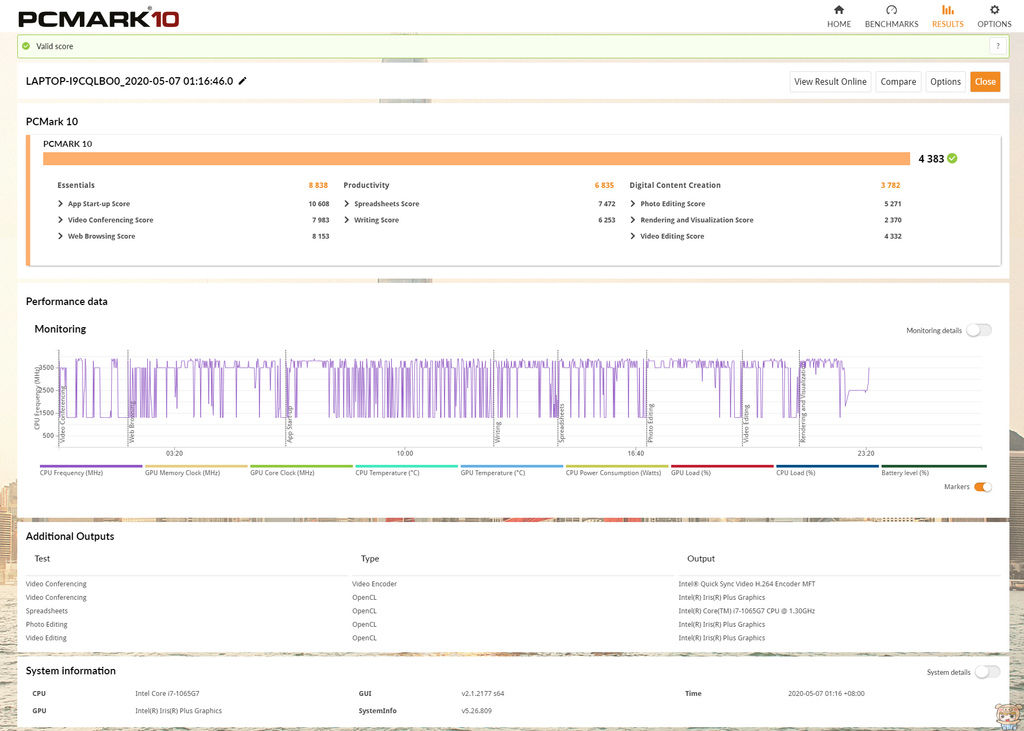The height and width of the screenshot is (731, 1024).
Task: Click the help question mark icon
Action: [x=998, y=46]
